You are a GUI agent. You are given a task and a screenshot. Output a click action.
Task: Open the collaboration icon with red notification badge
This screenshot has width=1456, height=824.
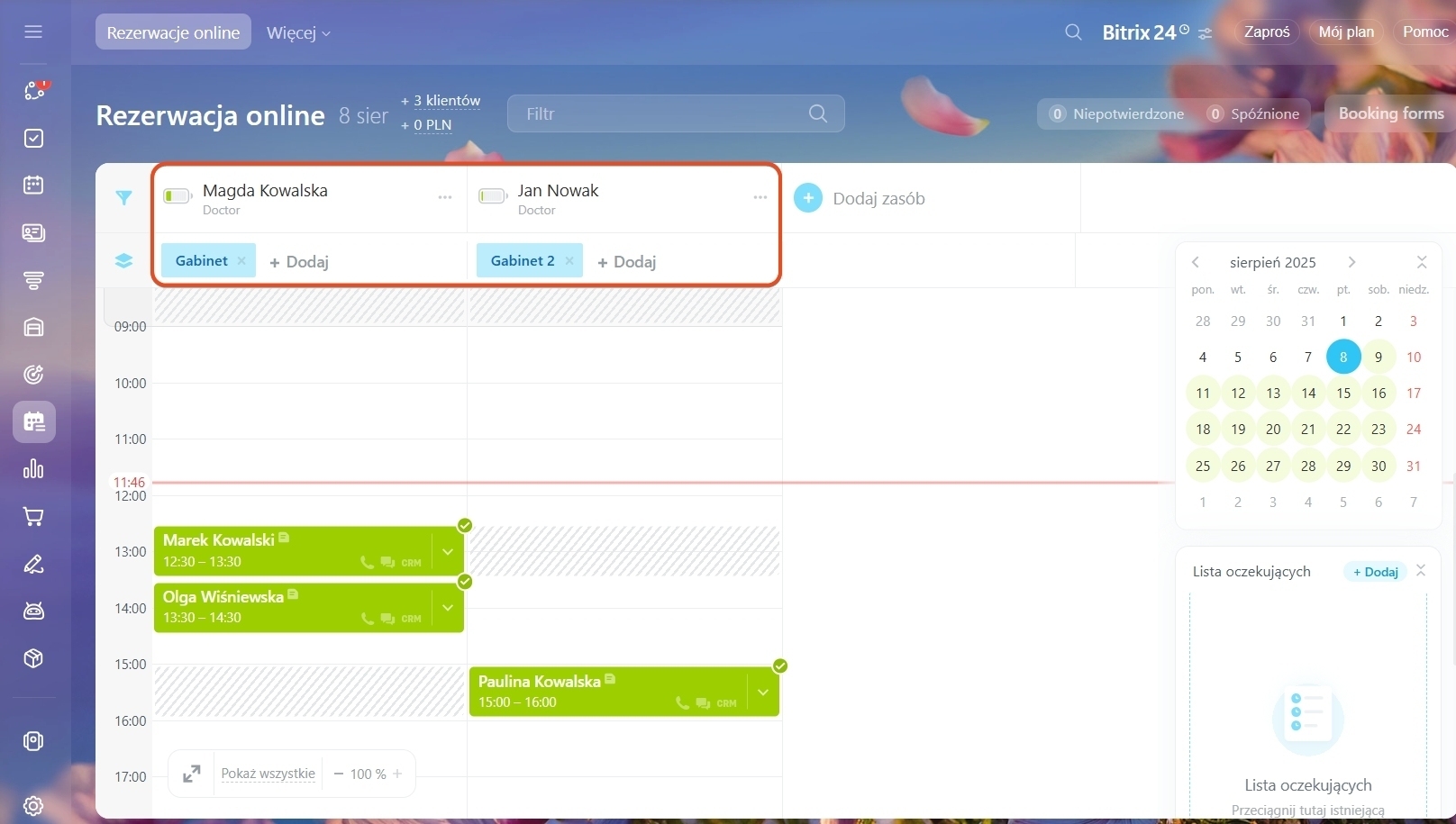coord(34,90)
